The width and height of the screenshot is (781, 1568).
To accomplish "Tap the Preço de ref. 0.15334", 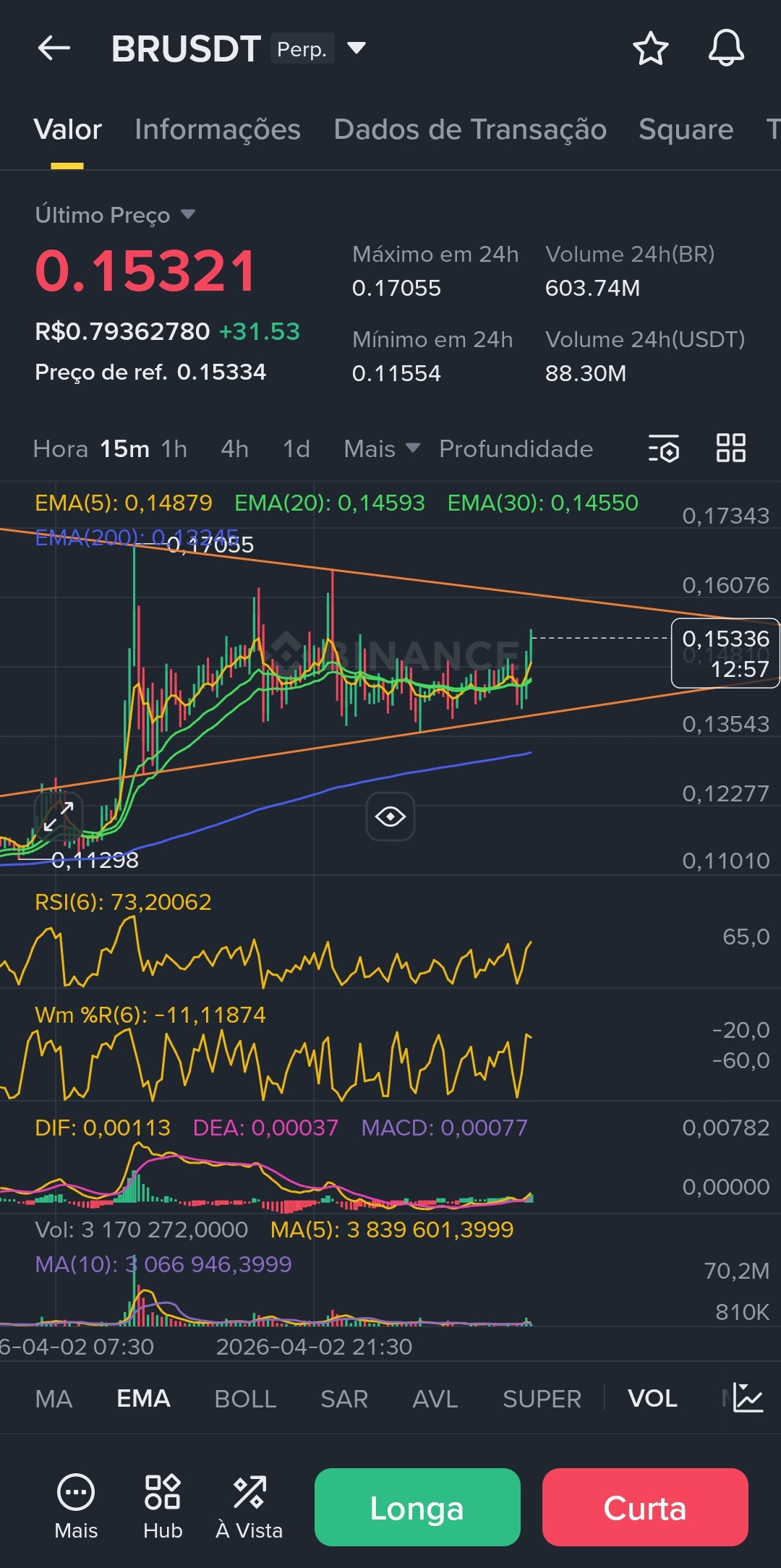I will coord(150,372).
